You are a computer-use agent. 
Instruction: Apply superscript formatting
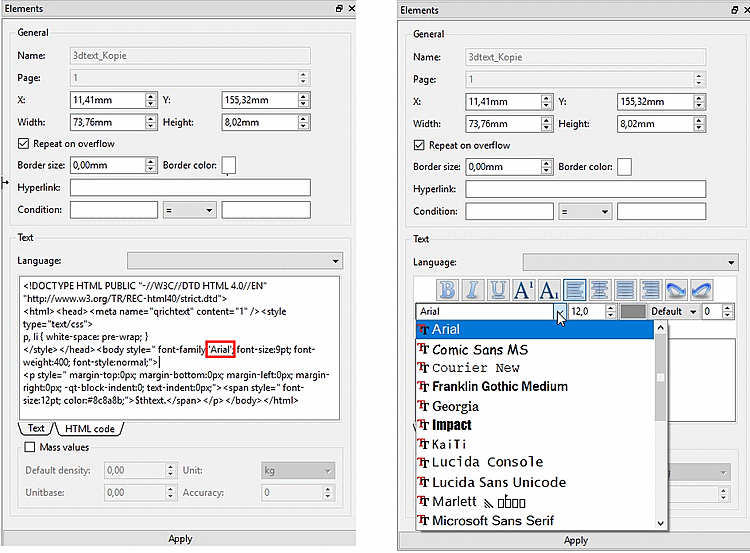tap(523, 290)
